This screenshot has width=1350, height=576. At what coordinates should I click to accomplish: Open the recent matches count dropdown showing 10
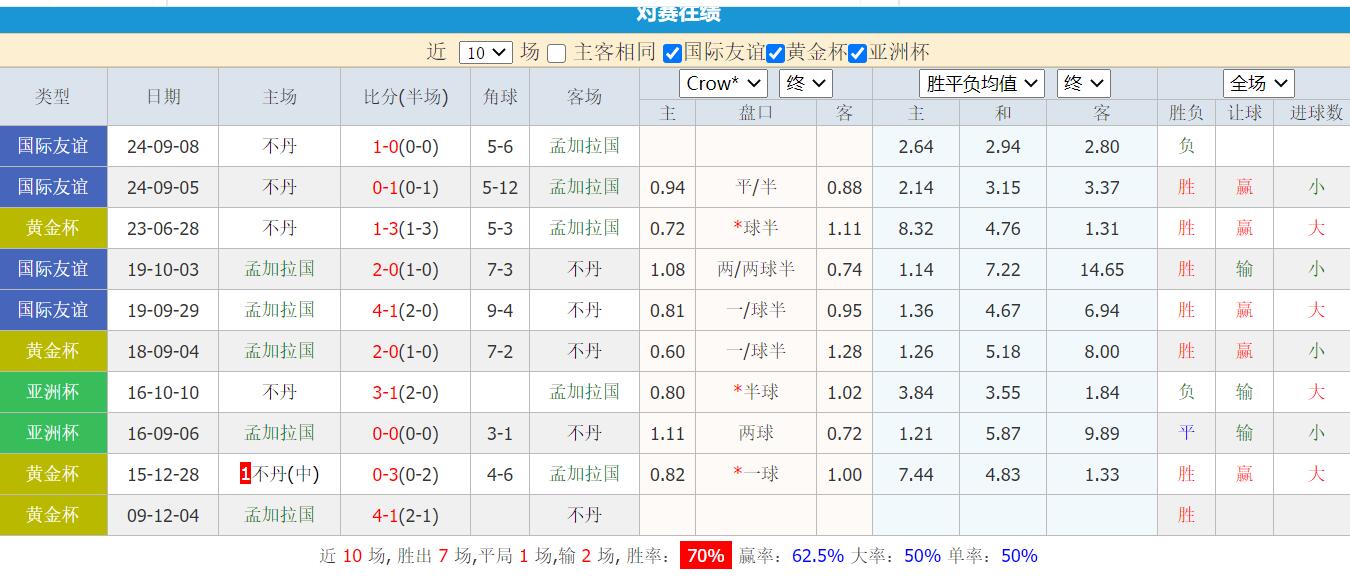485,52
